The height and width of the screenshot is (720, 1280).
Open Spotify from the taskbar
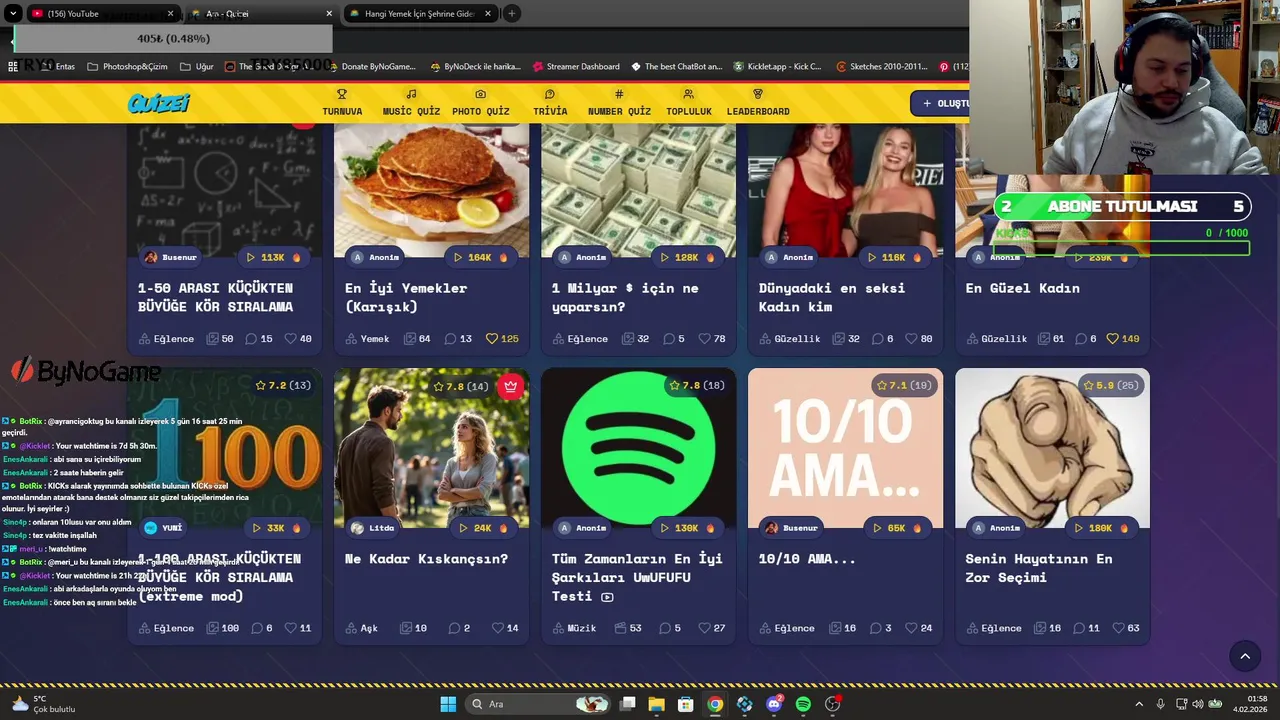tap(803, 704)
